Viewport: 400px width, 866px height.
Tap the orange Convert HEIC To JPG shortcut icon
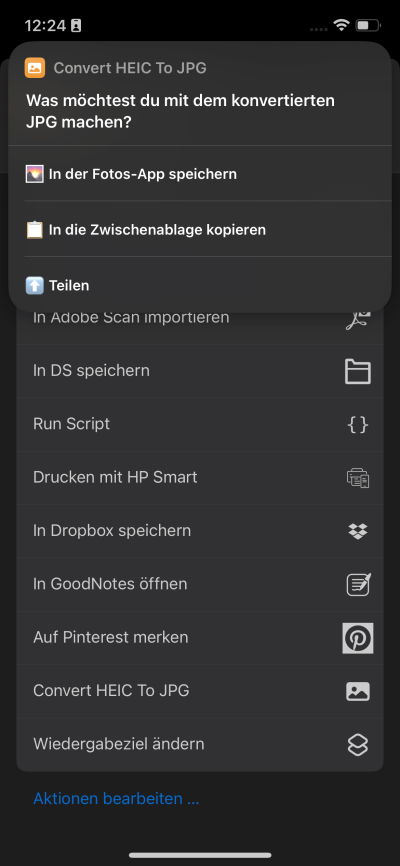click(35, 68)
